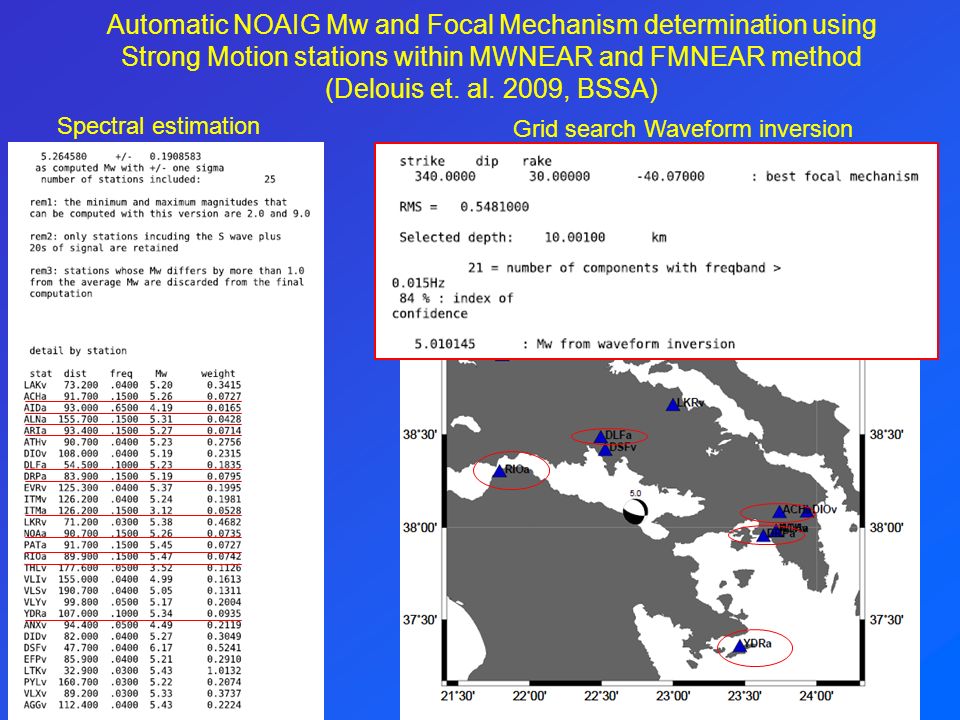Click the 22°00' longitude label on map

[530, 696]
